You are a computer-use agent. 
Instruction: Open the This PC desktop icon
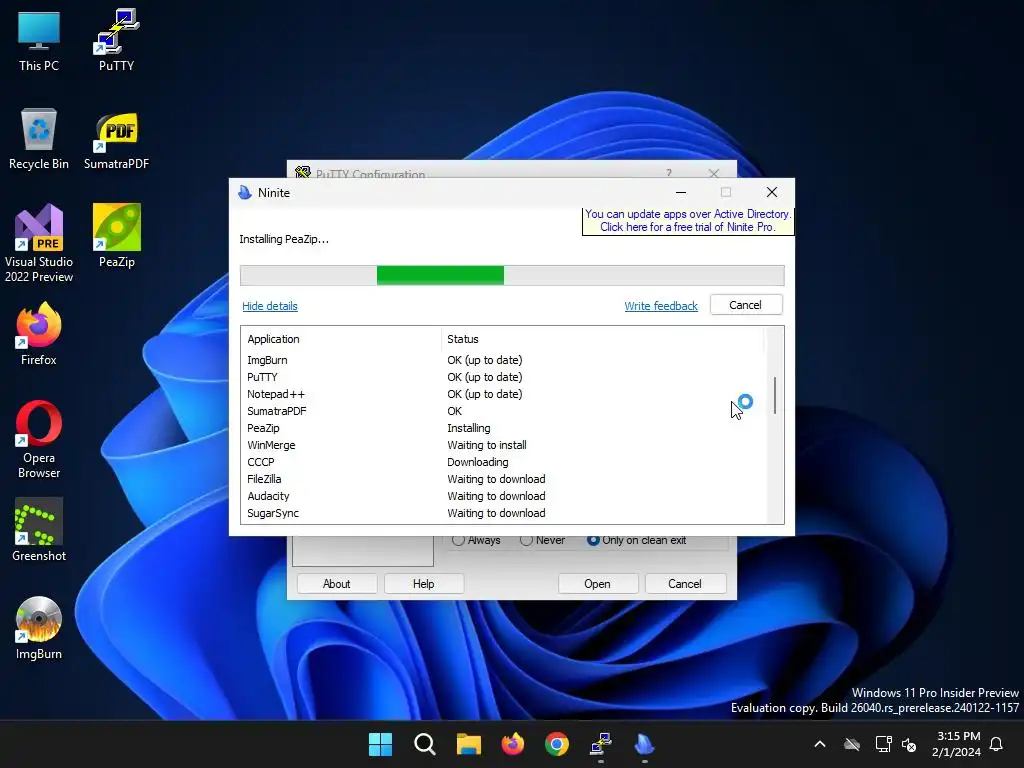[x=39, y=40]
